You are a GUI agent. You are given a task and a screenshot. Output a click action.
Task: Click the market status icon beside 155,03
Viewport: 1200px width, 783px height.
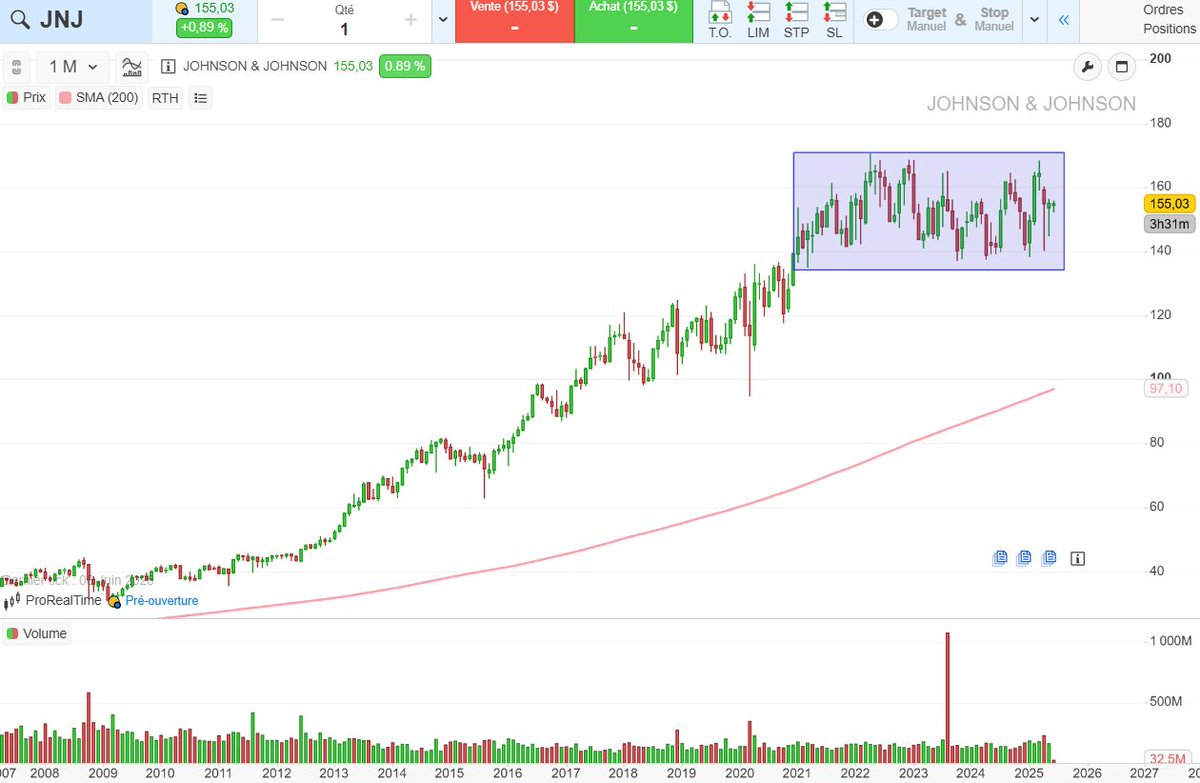(182, 8)
